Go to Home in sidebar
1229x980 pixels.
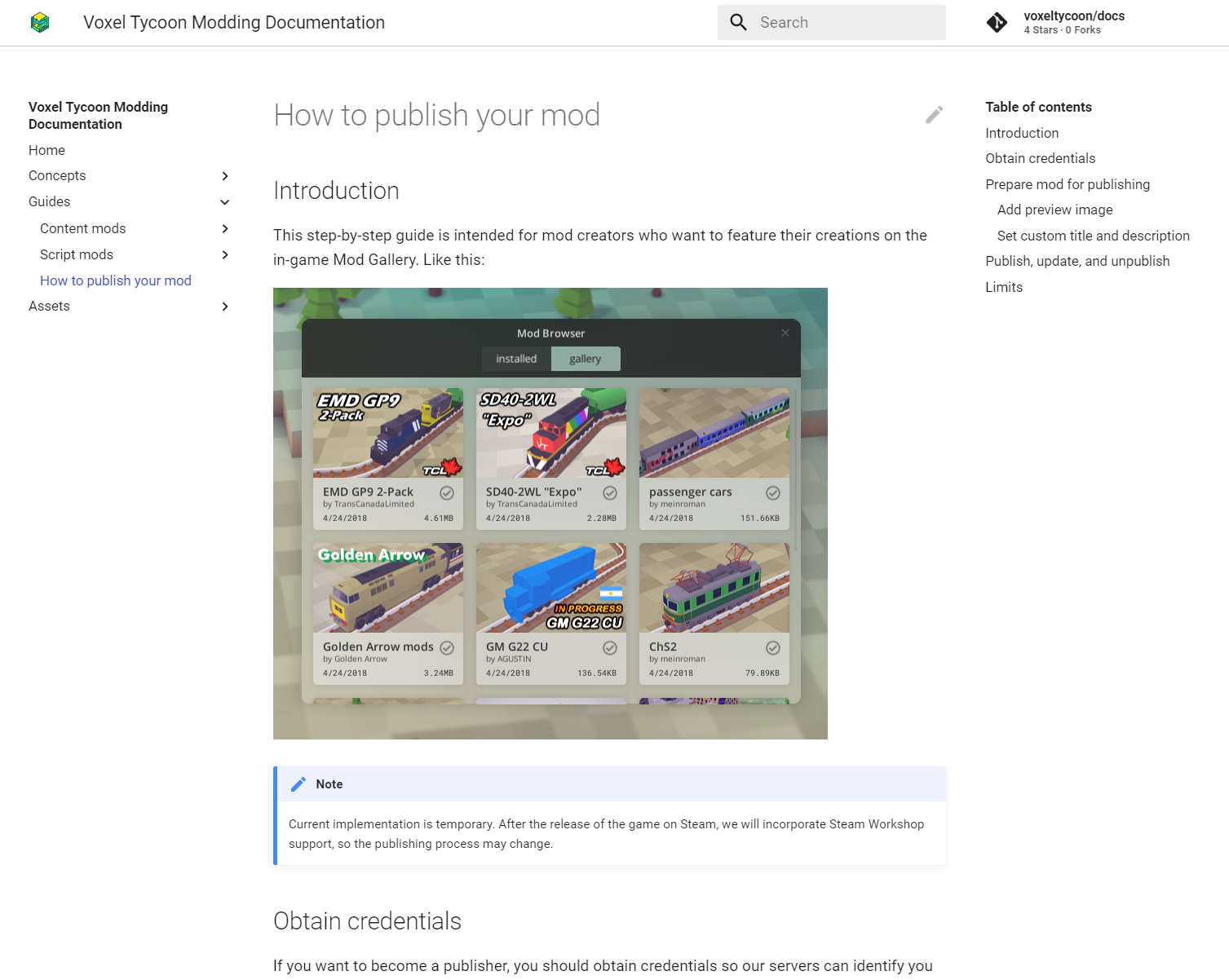(46, 150)
